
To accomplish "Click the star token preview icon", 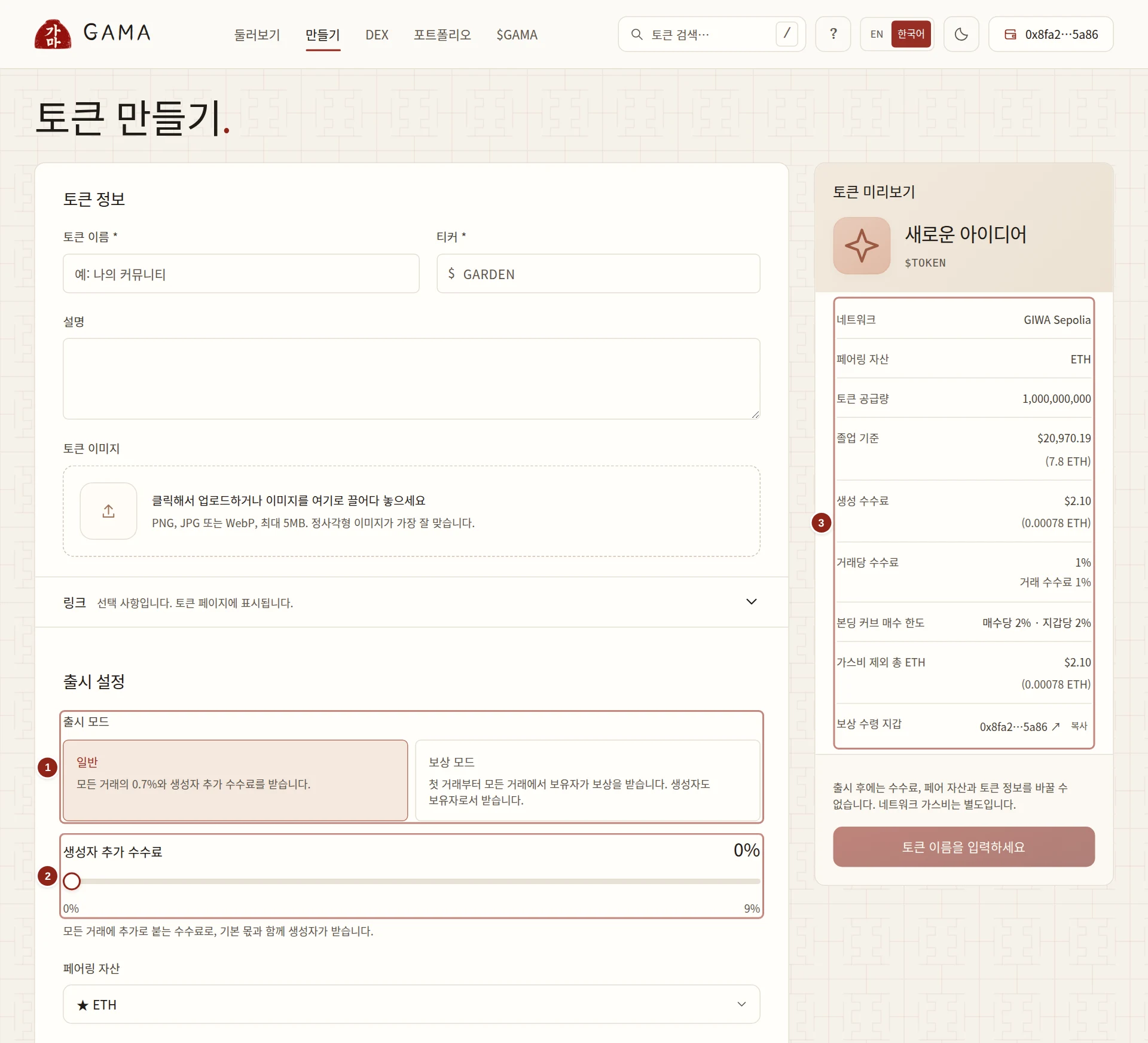I will pyautogui.click(x=862, y=246).
